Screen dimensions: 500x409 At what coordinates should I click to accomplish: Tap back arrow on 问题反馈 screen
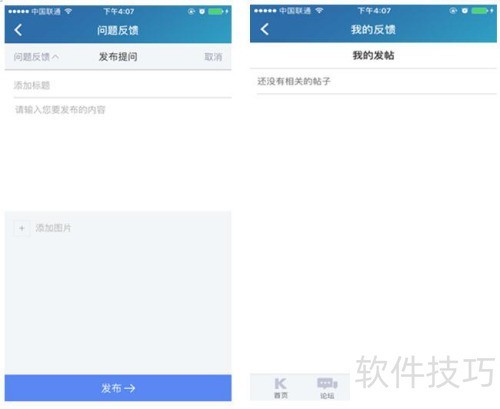[x=18, y=30]
